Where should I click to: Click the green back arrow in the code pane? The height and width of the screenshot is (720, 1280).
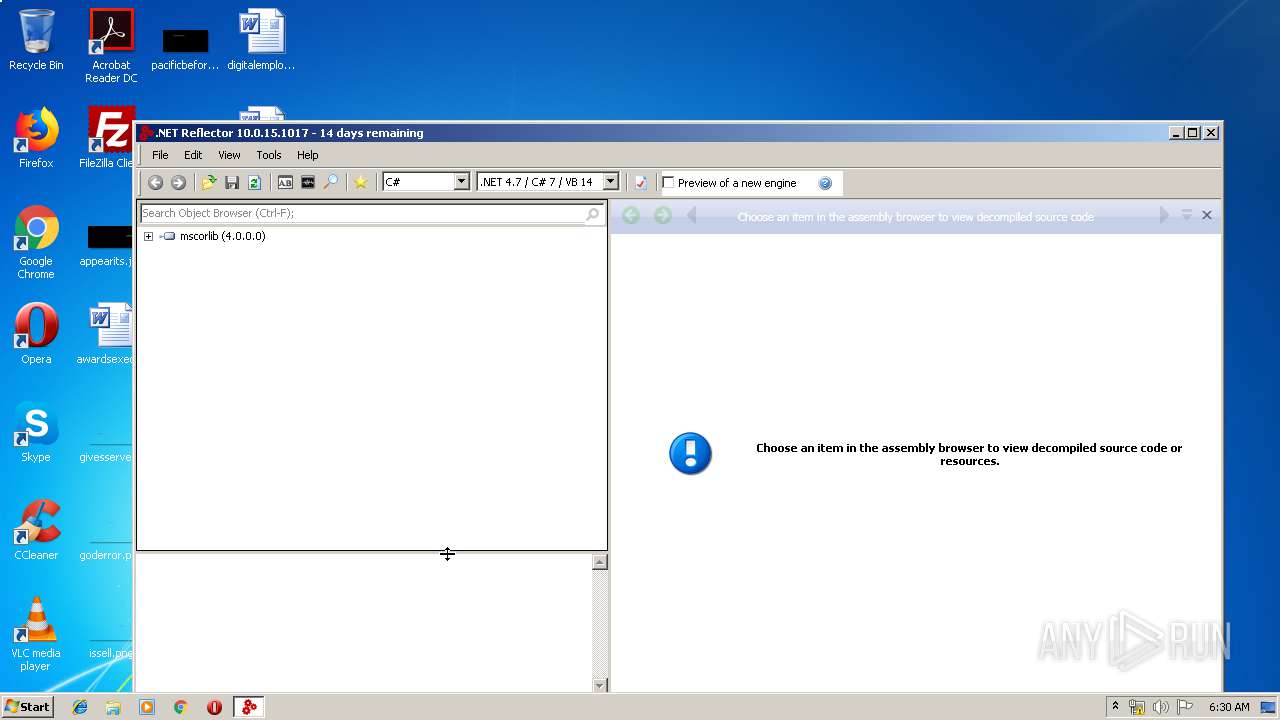631,215
